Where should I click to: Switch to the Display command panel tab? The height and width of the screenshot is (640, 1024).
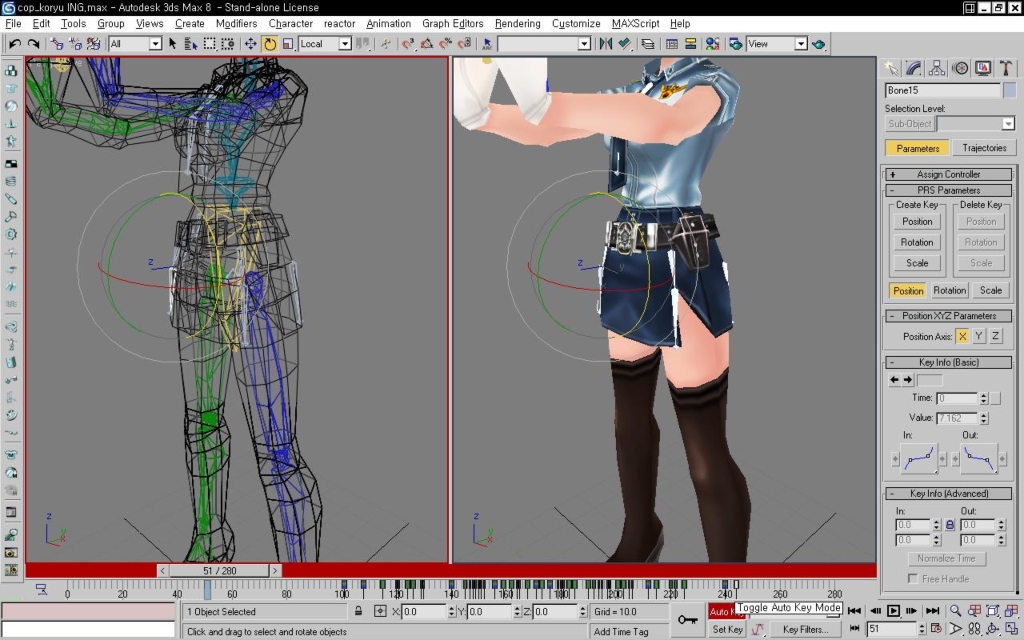(x=983, y=68)
